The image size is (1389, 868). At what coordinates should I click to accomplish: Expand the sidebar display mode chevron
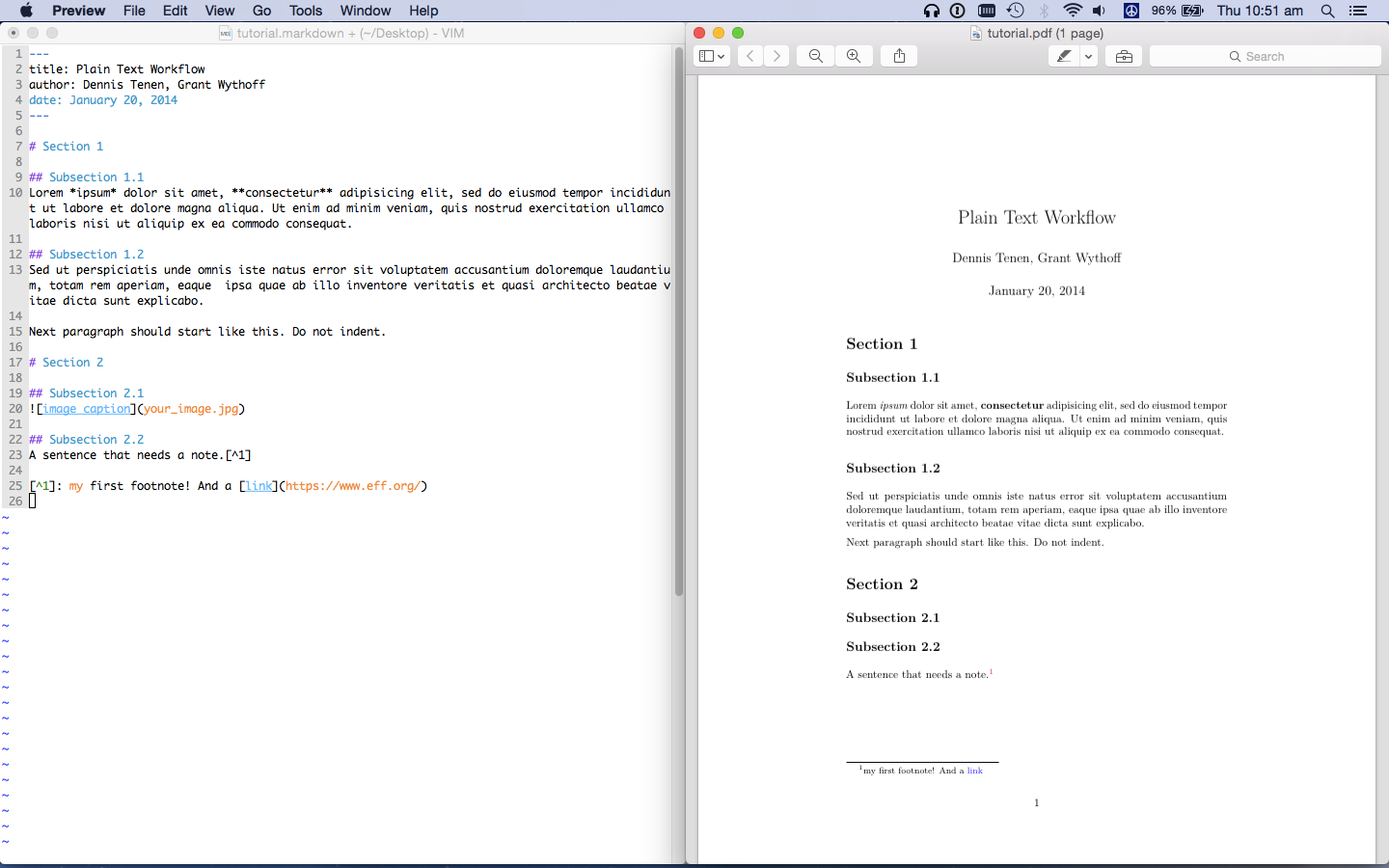(x=720, y=56)
